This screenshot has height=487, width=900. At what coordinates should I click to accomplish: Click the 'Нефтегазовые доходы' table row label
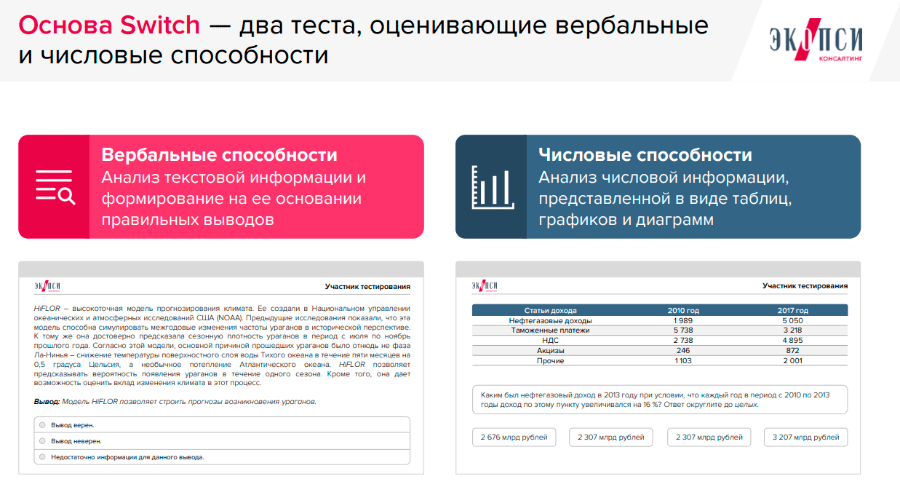pos(550,320)
